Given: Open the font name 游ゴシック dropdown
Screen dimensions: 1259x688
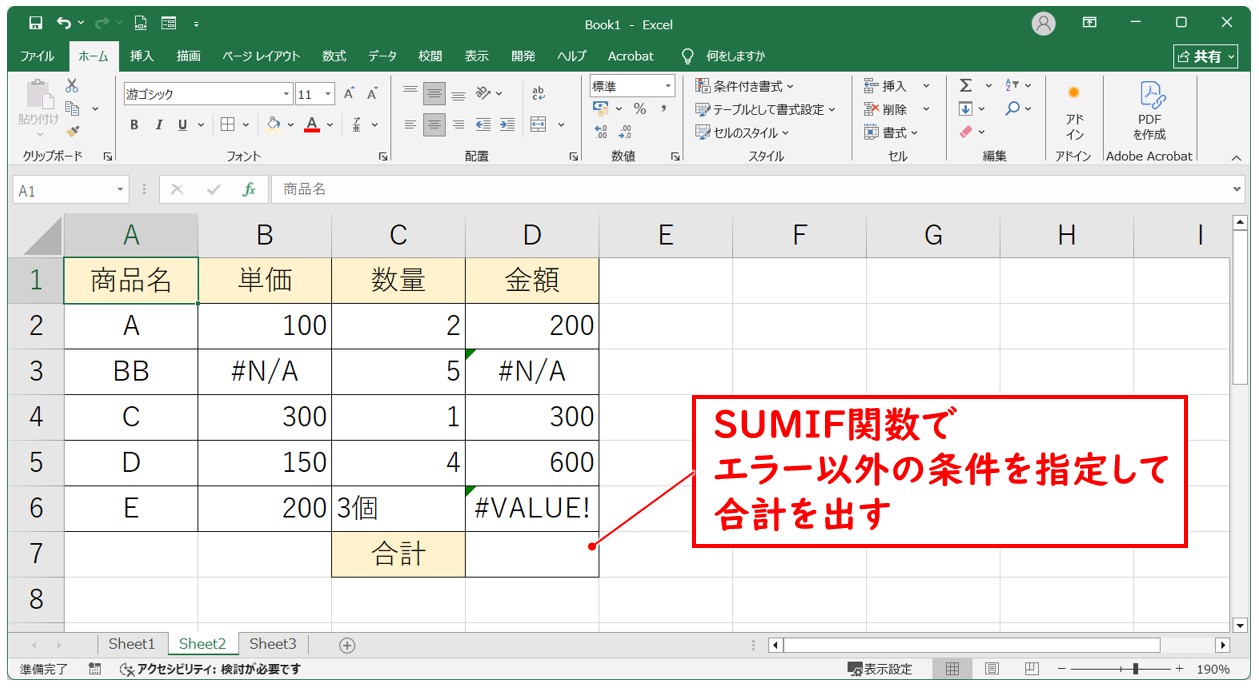Looking at the screenshot, I should (286, 94).
